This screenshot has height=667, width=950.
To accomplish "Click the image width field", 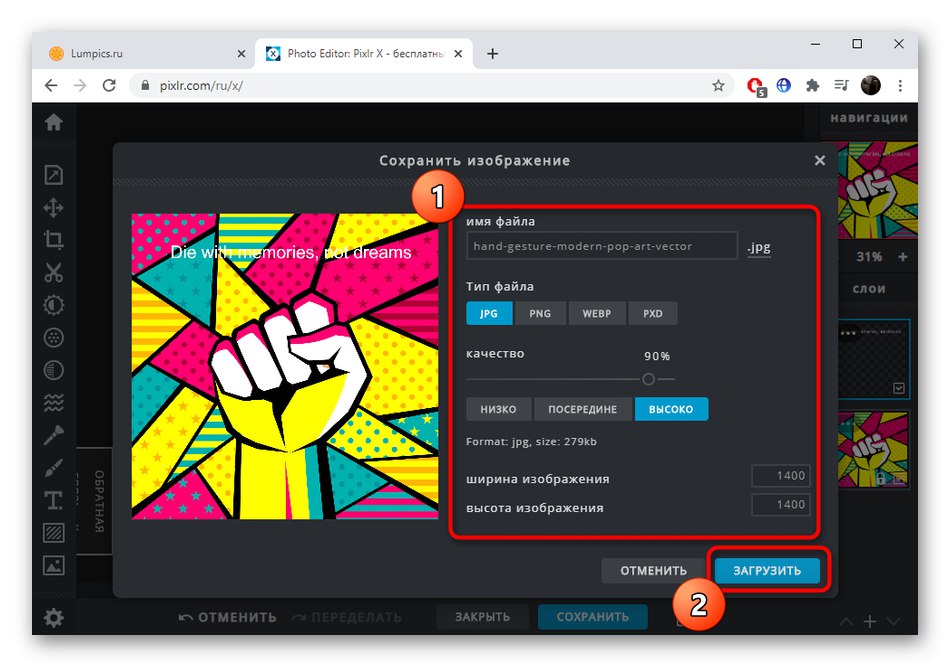I will 780,476.
